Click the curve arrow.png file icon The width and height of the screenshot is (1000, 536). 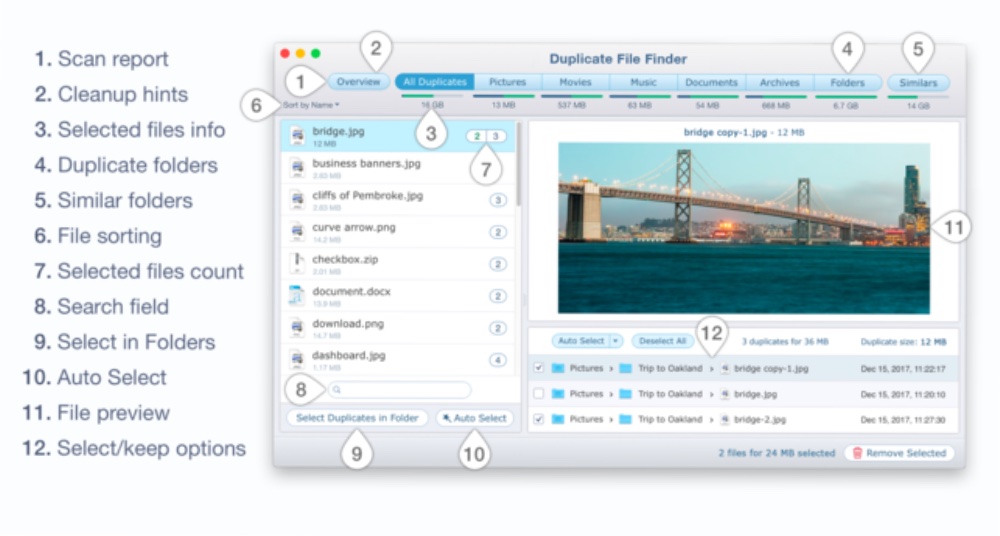coord(297,231)
